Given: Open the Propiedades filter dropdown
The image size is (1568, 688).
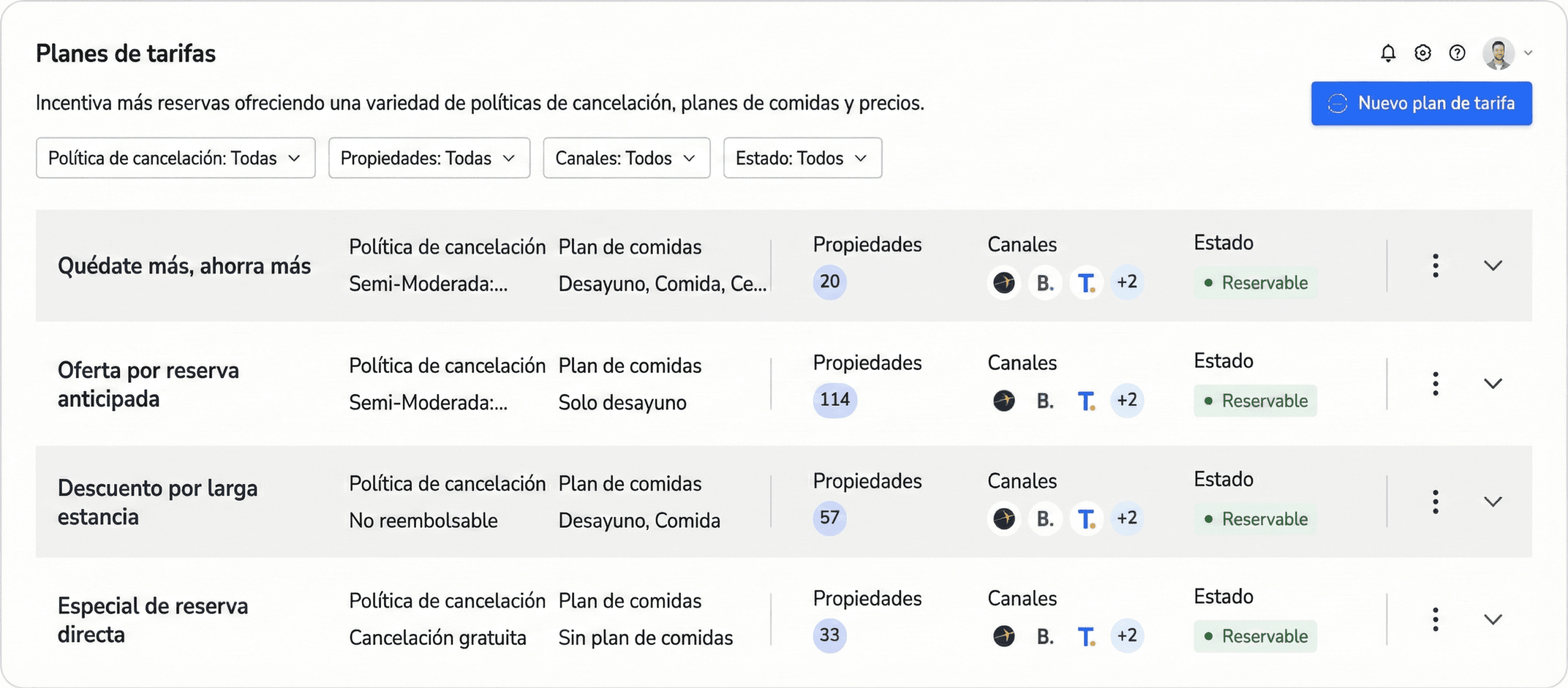Looking at the screenshot, I should [x=429, y=158].
